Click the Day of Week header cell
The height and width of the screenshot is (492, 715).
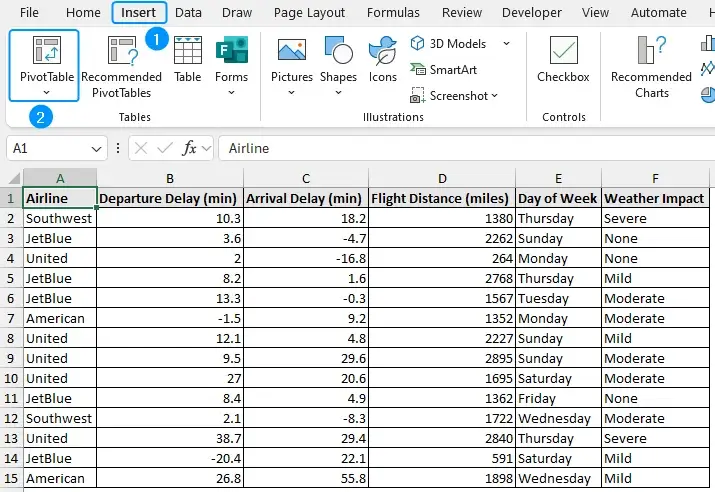(559, 198)
